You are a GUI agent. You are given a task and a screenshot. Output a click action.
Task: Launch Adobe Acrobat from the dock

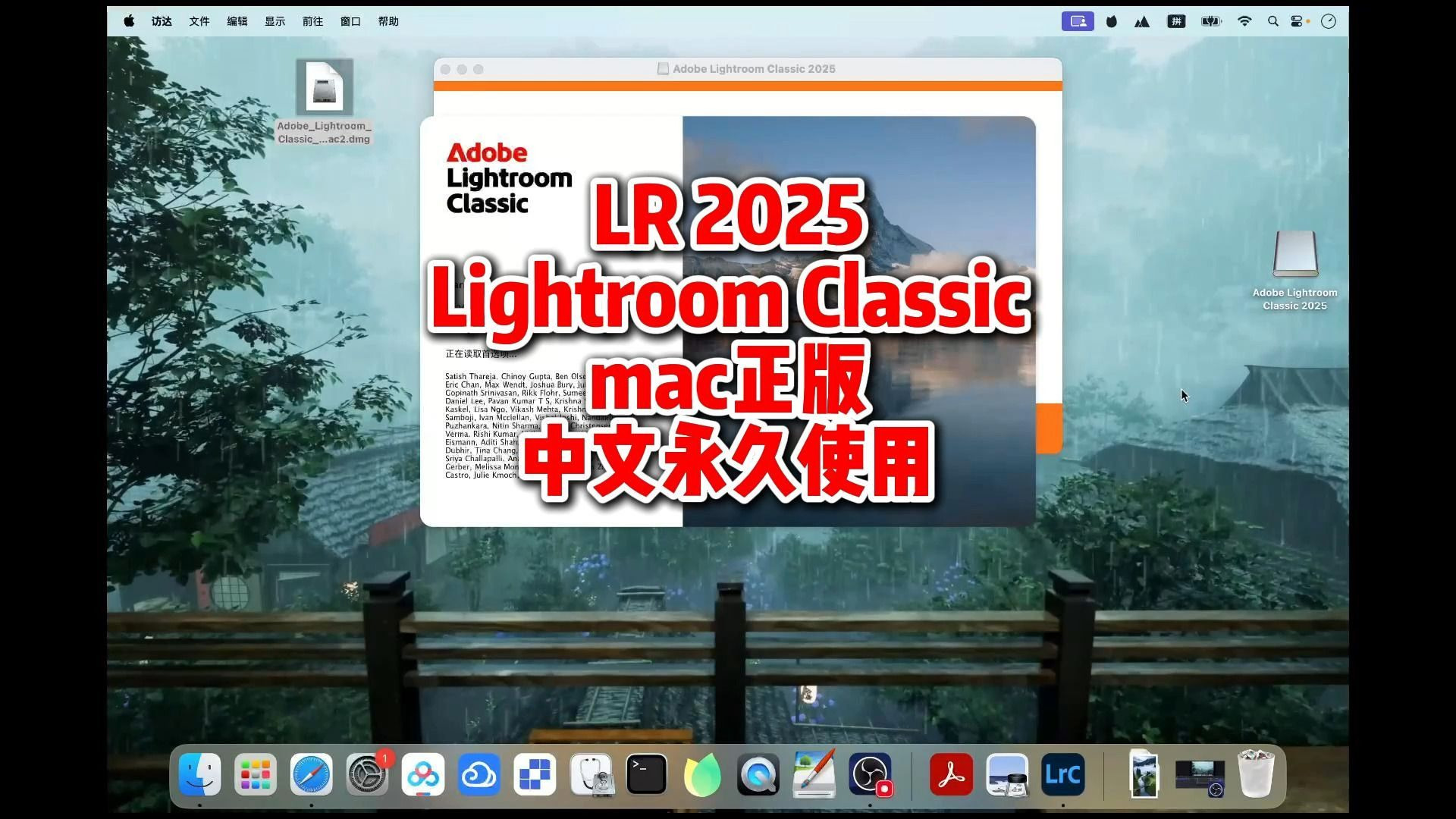(x=951, y=774)
